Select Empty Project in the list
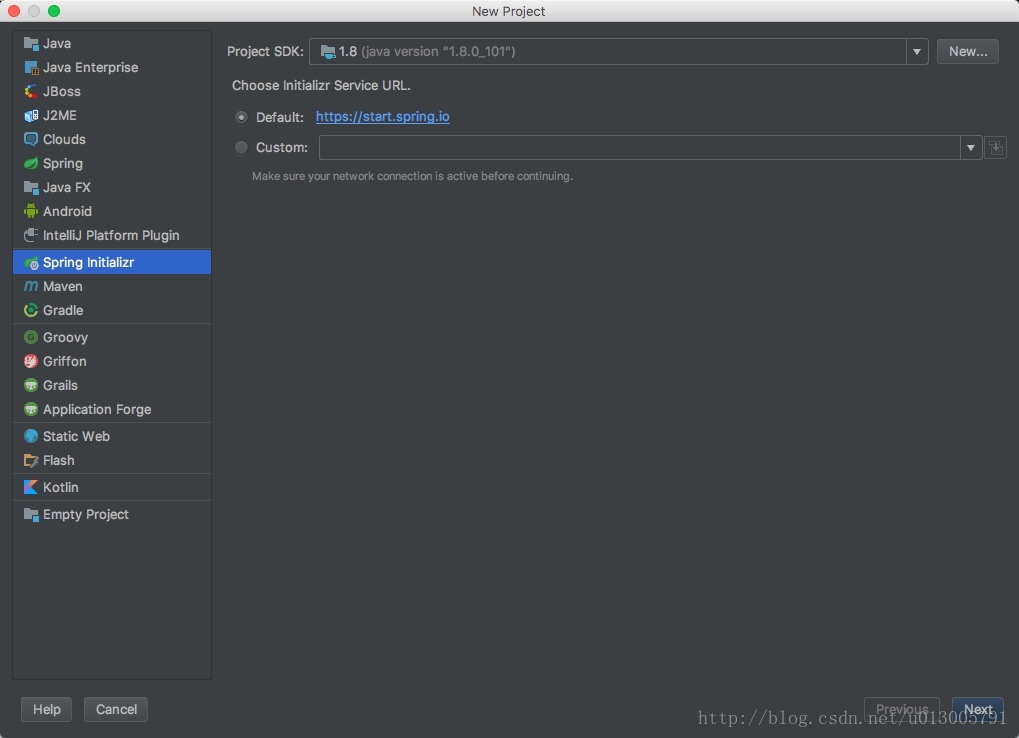The height and width of the screenshot is (738, 1019). [x=112, y=515]
